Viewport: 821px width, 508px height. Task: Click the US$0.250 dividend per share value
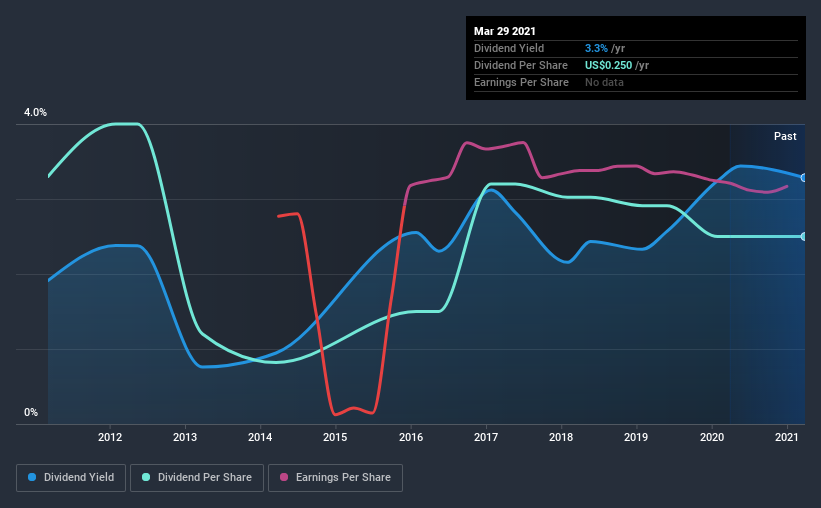click(608, 65)
